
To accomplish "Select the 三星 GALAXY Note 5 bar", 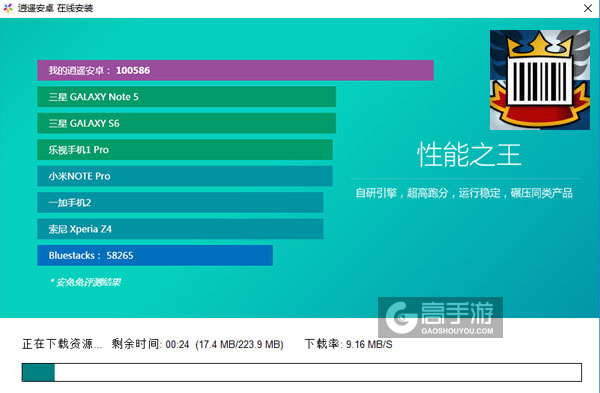I will click(186, 97).
